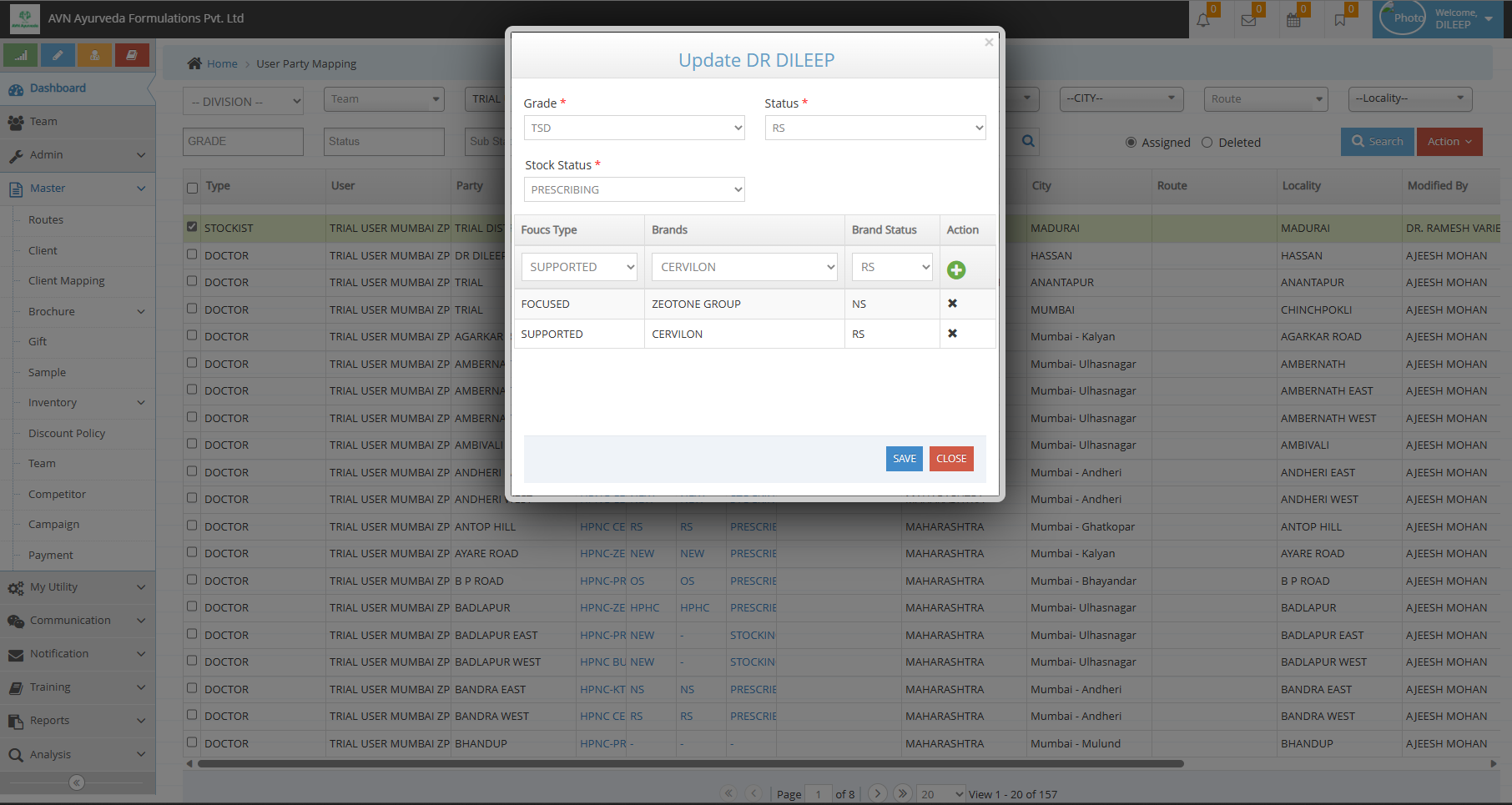
Task: Click the green add brand plus icon
Action: click(956, 269)
